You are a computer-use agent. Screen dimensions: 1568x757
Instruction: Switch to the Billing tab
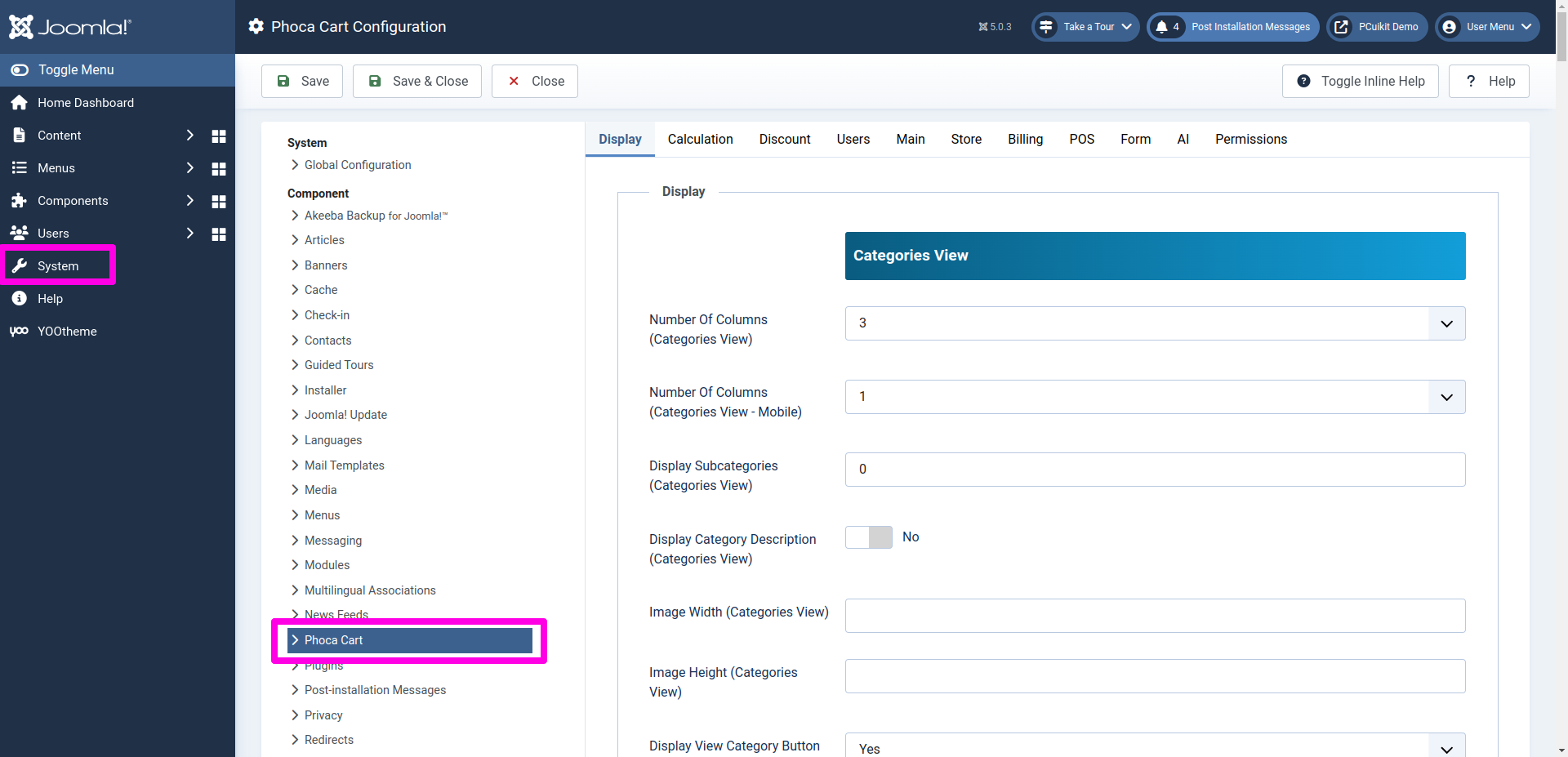1026,139
